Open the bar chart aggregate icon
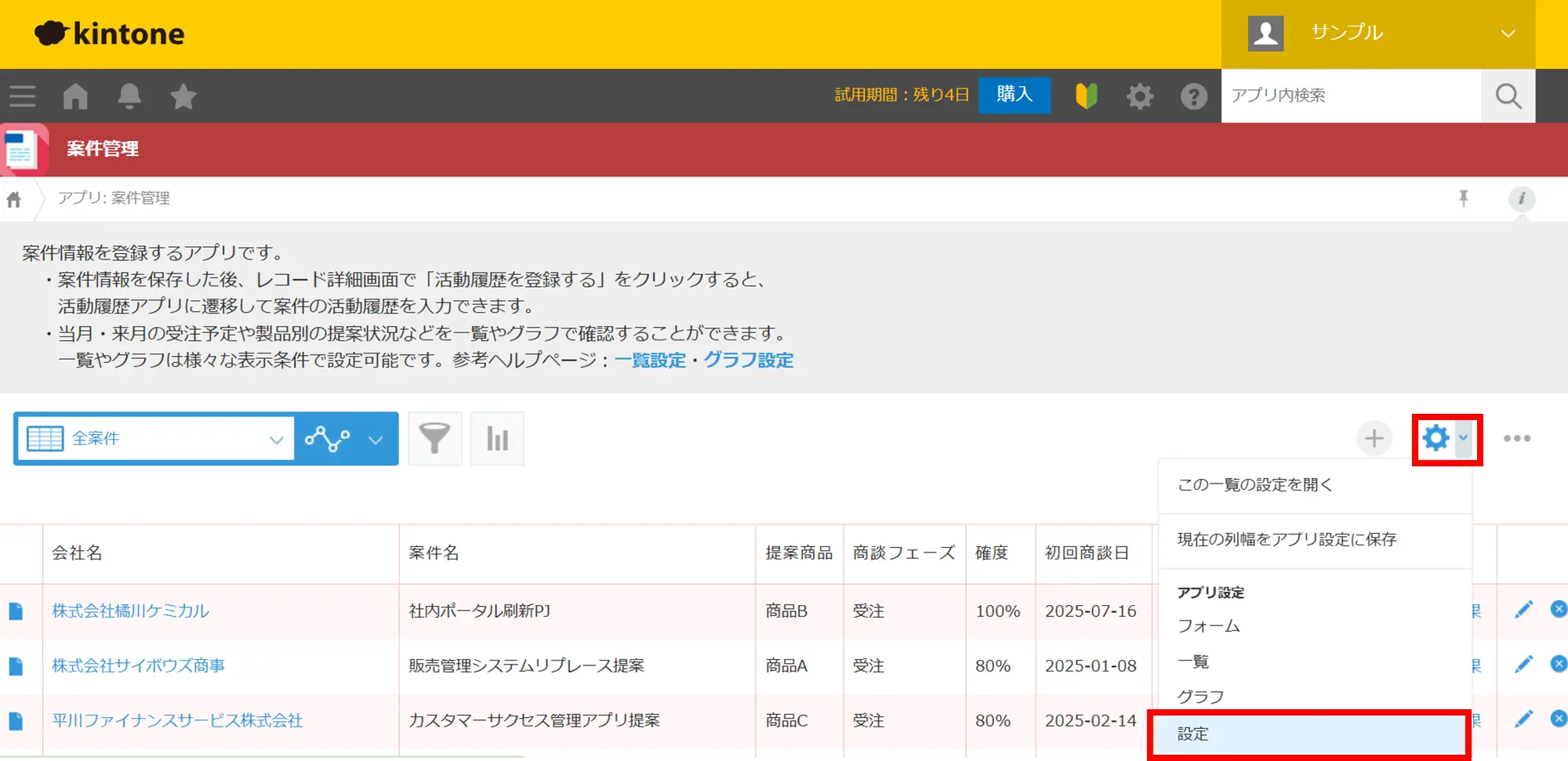Image resolution: width=1568 pixels, height=761 pixels. (497, 439)
